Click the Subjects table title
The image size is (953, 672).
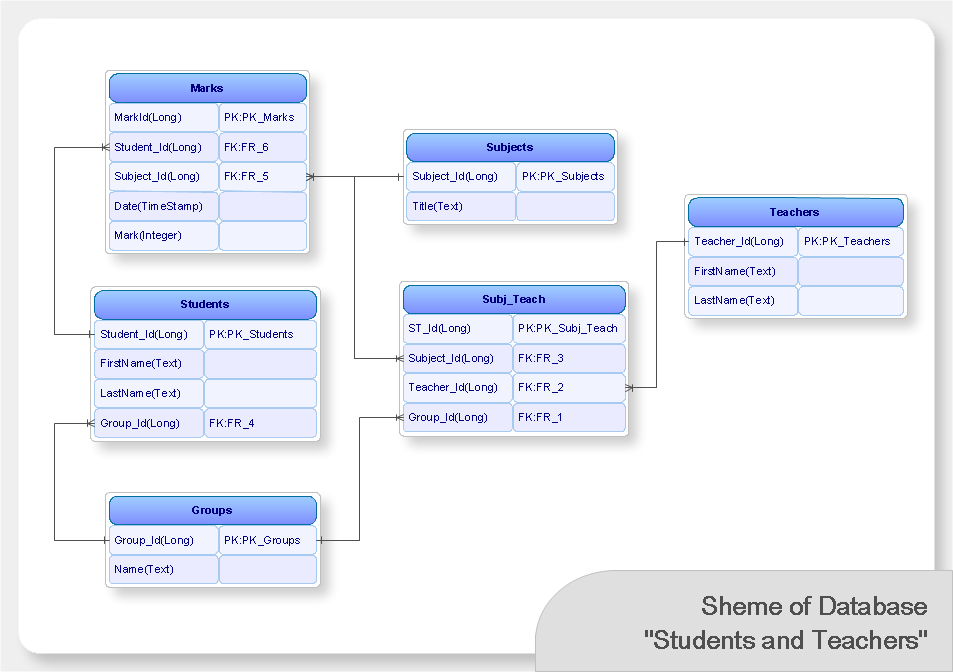510,147
